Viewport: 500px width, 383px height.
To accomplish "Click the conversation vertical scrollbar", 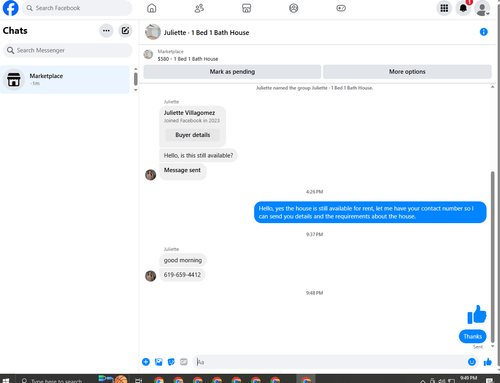I will [493, 257].
